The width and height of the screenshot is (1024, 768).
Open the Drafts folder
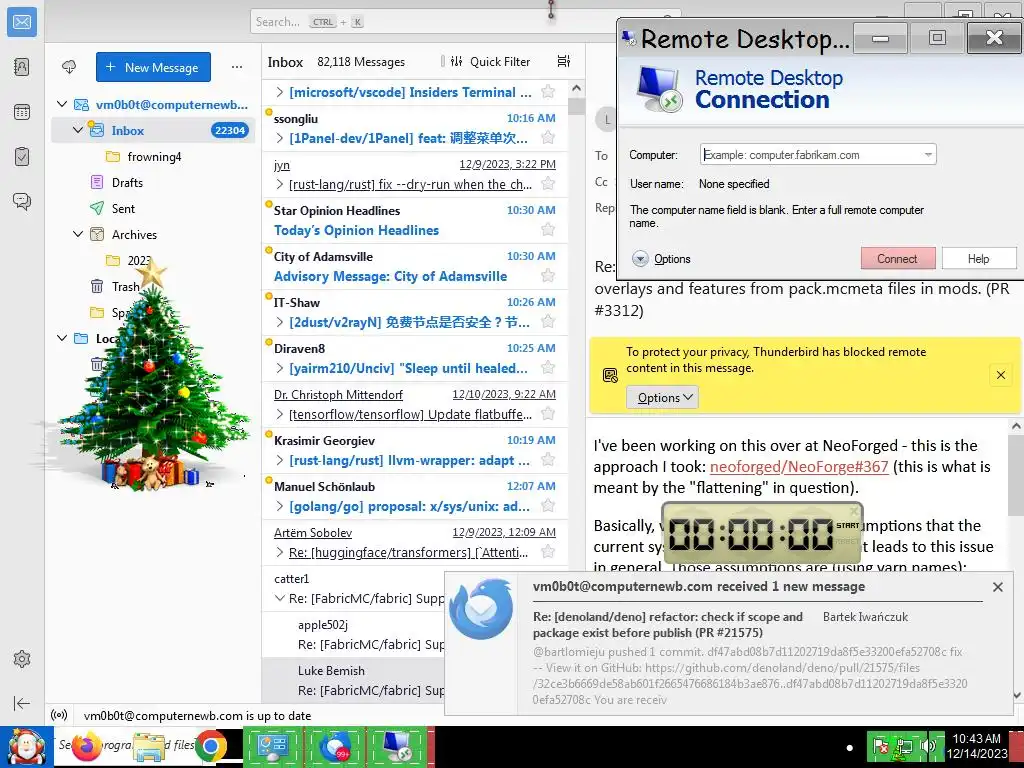(x=153, y=182)
